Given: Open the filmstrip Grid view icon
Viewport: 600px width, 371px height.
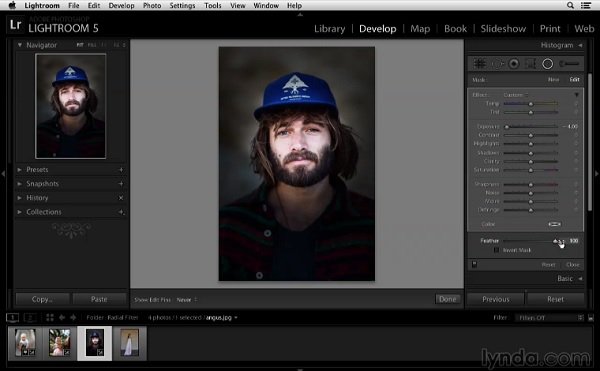Looking at the screenshot, I should point(50,317).
